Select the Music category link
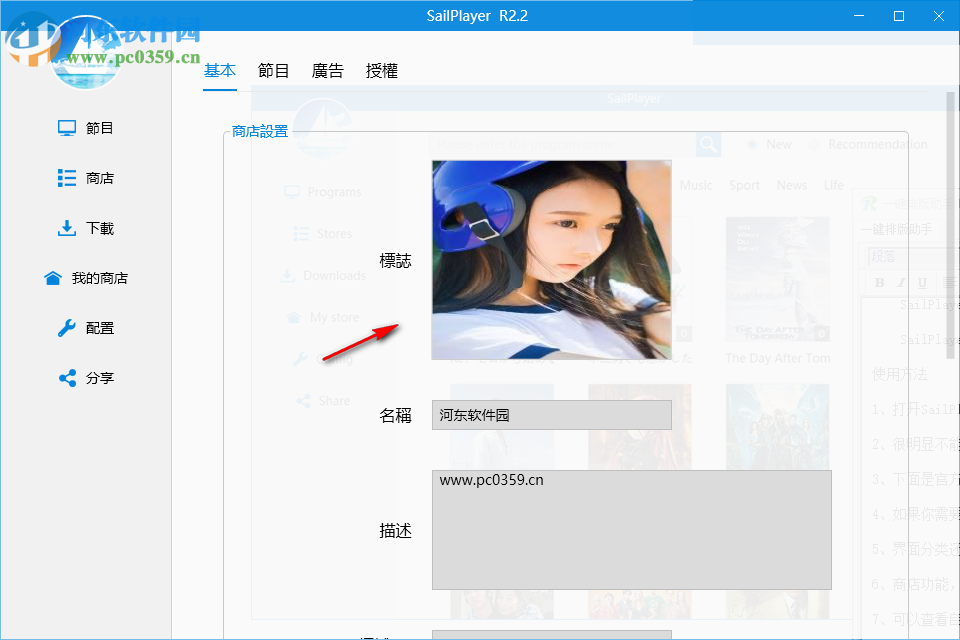The height and width of the screenshot is (640, 960). [696, 185]
